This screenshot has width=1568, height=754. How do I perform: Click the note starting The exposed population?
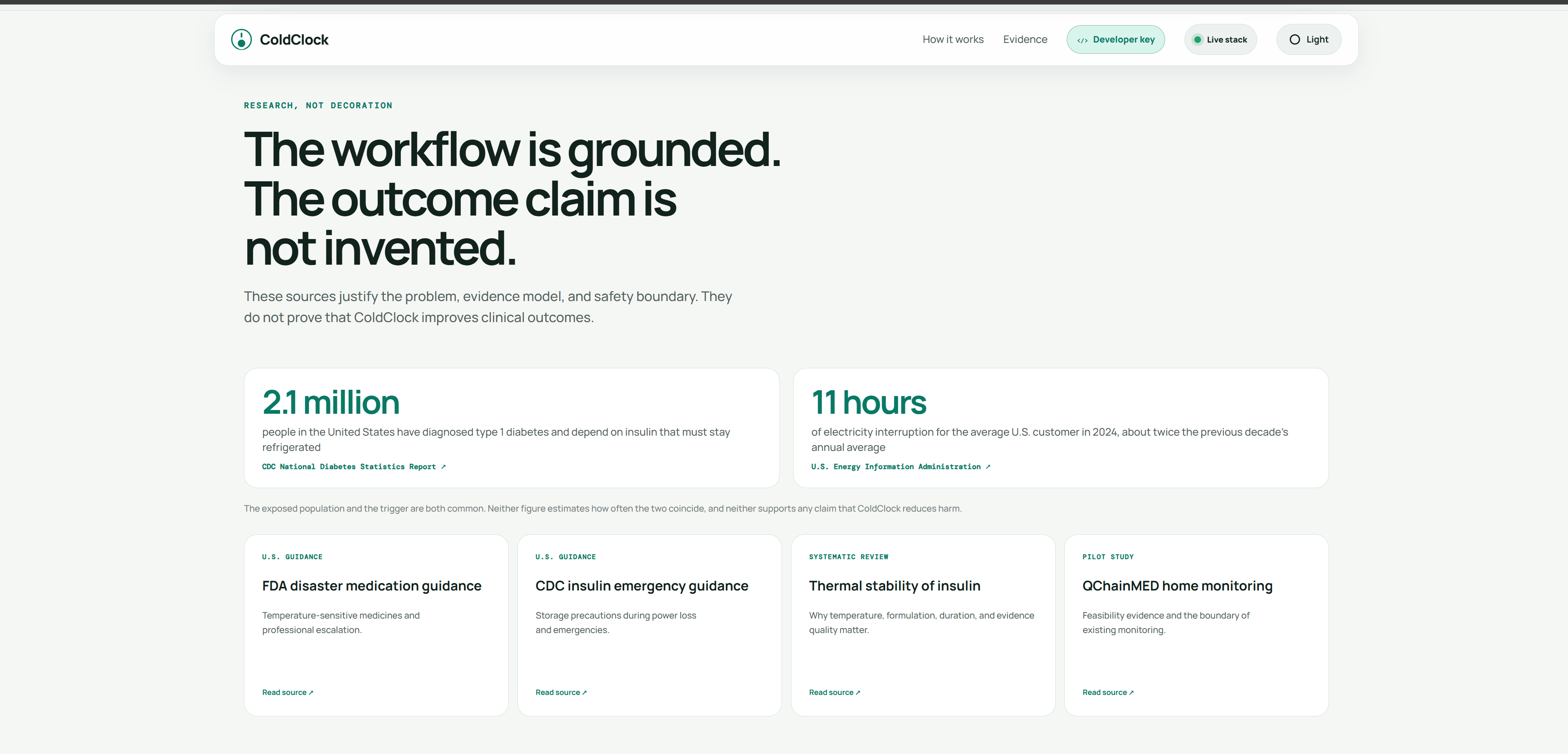[x=603, y=509]
